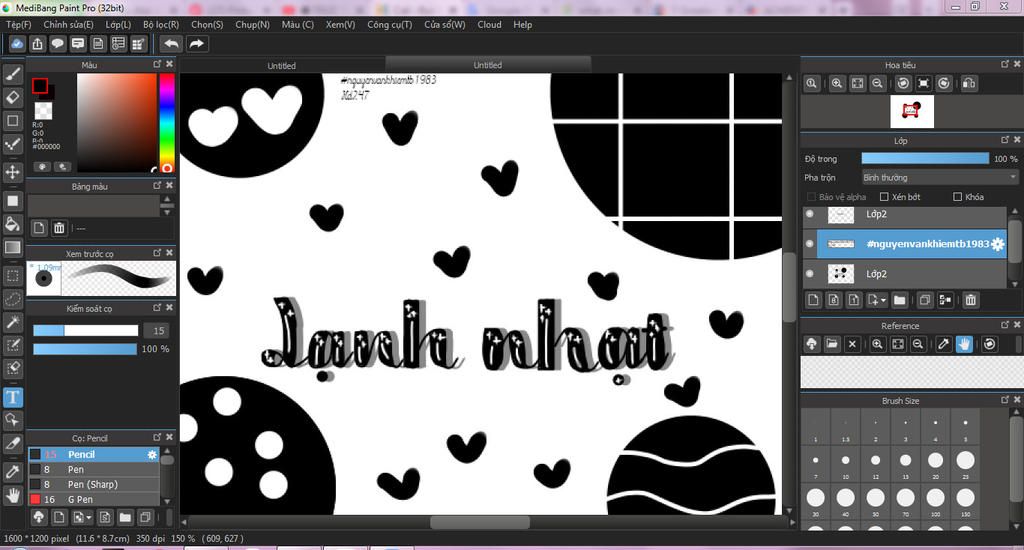The image size is (1024, 550).
Task: Activate the rectangular Select tool
Action: pos(12,276)
